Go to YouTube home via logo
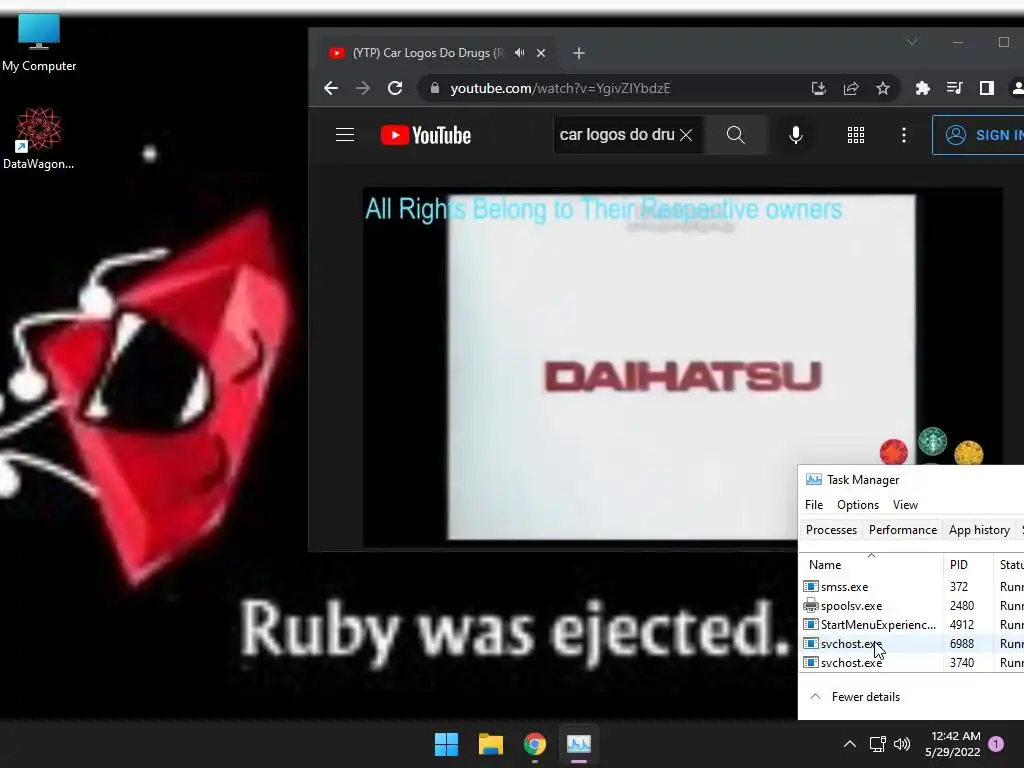The image size is (1024, 768). [426, 135]
